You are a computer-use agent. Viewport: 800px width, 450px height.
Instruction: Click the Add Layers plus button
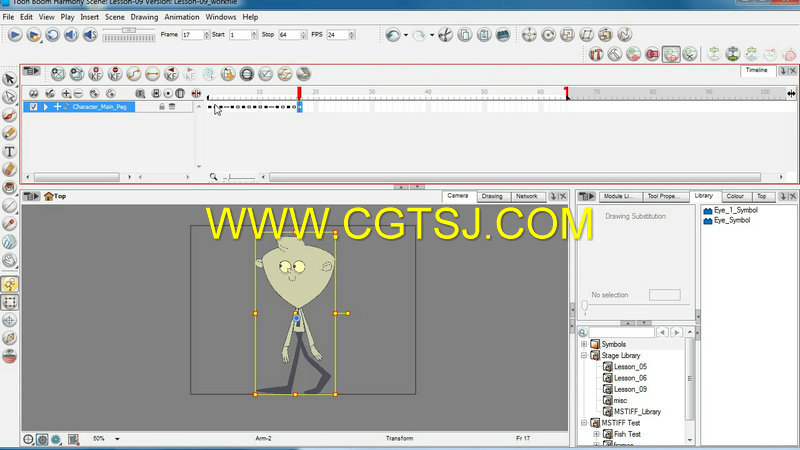tap(66, 93)
